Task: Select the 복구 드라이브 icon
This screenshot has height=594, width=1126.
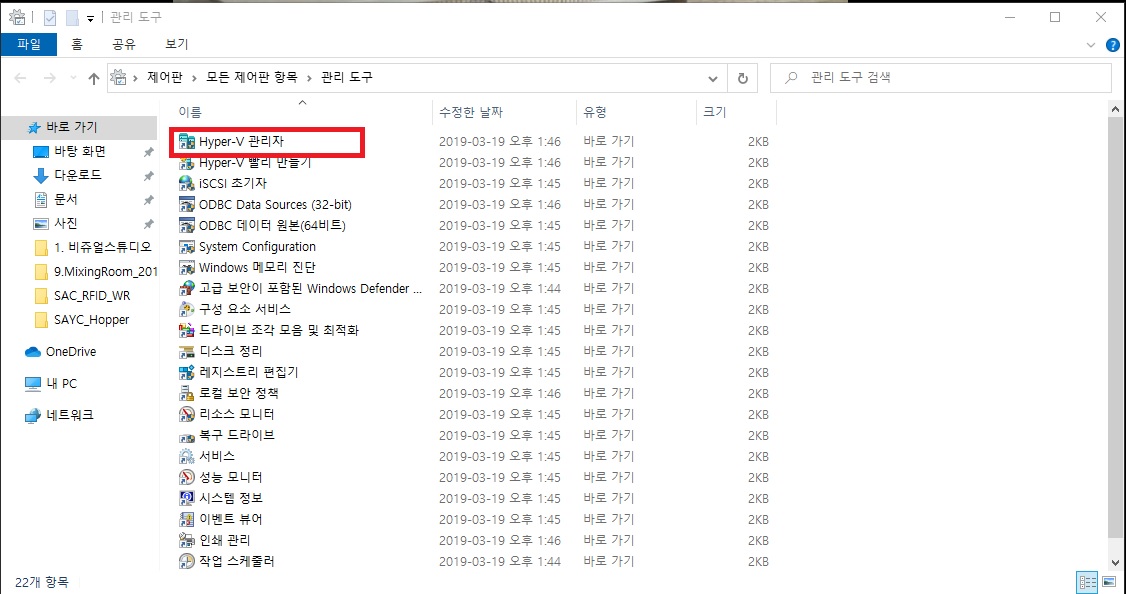Action: [187, 435]
